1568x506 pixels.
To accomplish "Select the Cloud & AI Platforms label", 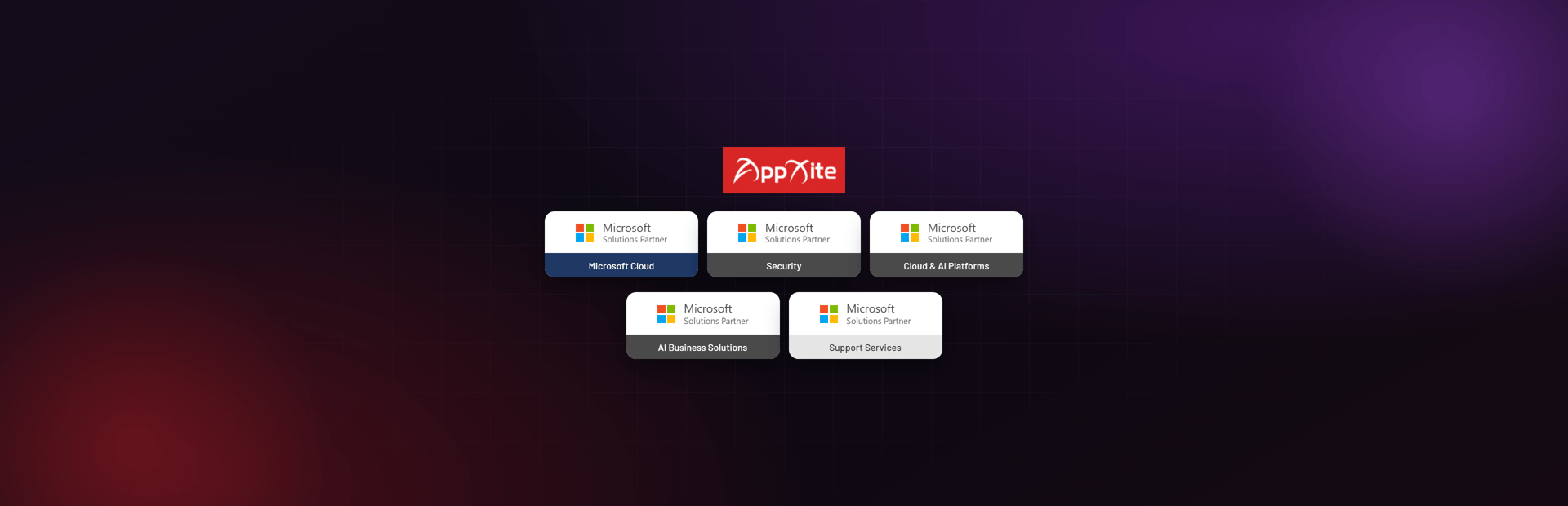I will click(x=947, y=265).
